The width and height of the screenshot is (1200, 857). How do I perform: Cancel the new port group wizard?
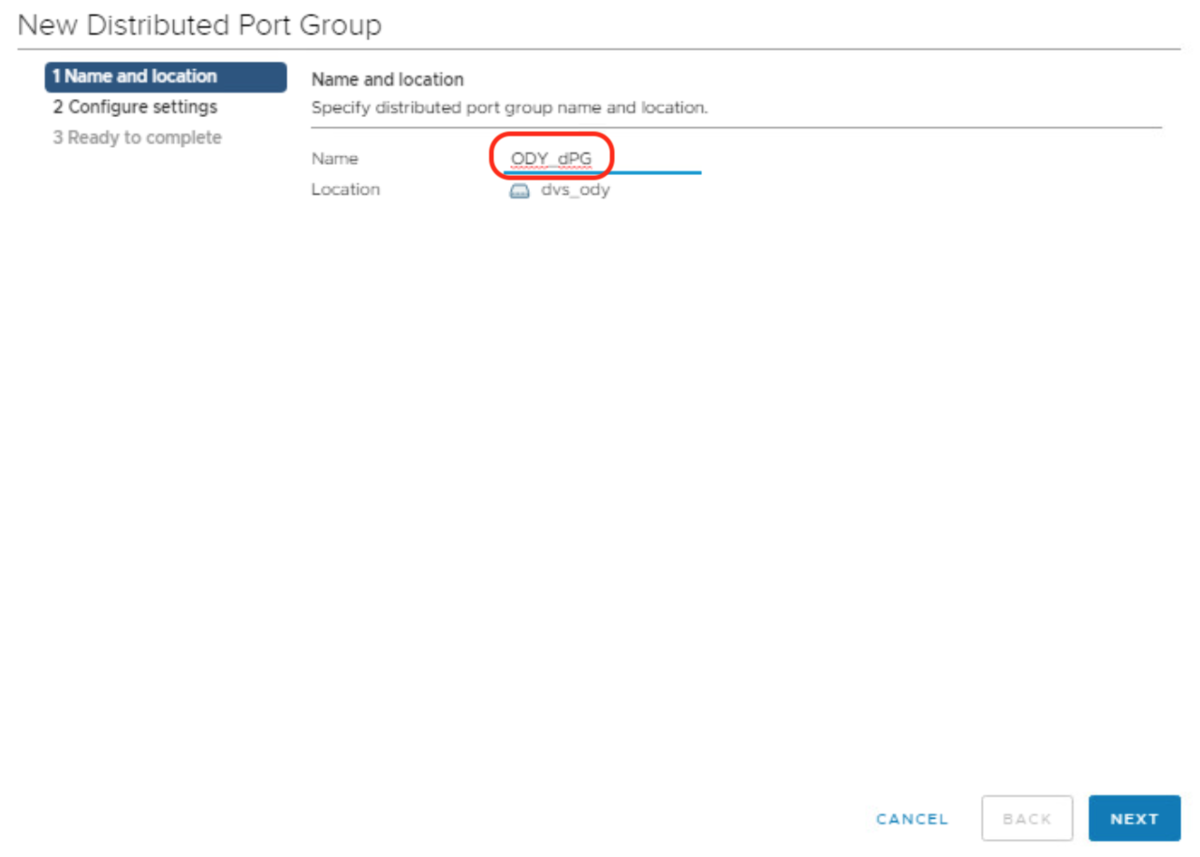912,819
